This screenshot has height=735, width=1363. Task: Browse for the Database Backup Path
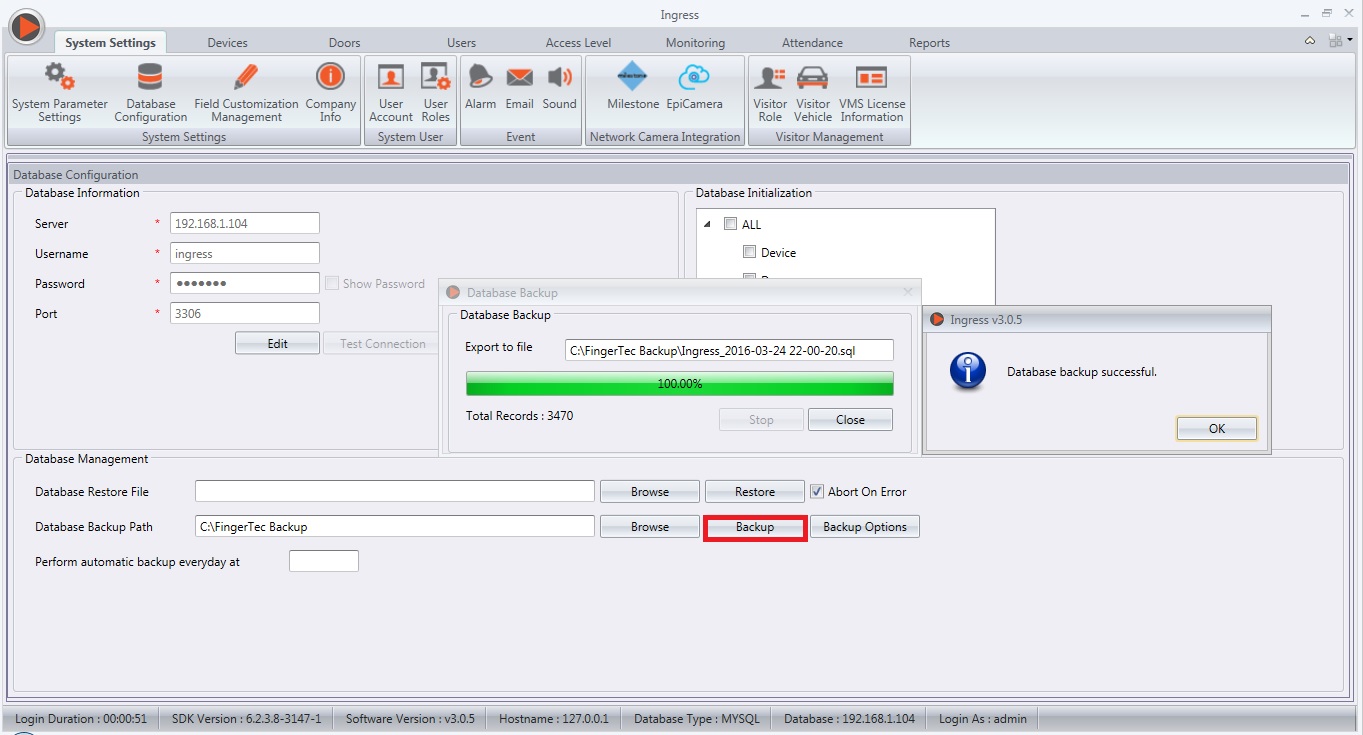pyautogui.click(x=650, y=527)
